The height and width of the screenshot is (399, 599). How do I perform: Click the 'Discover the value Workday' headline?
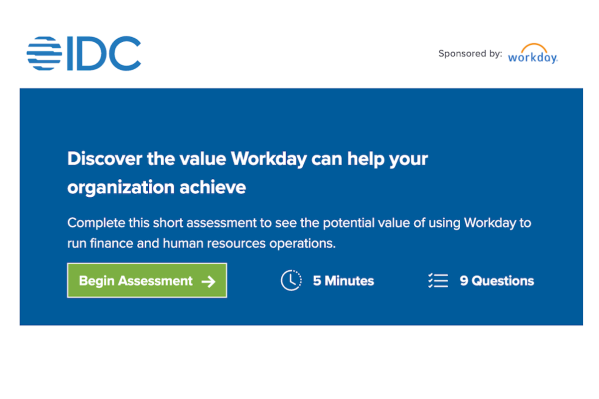248,173
